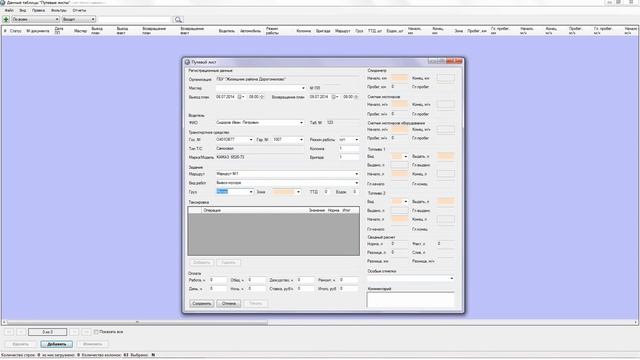Click the toolbar search text field

[136, 19]
